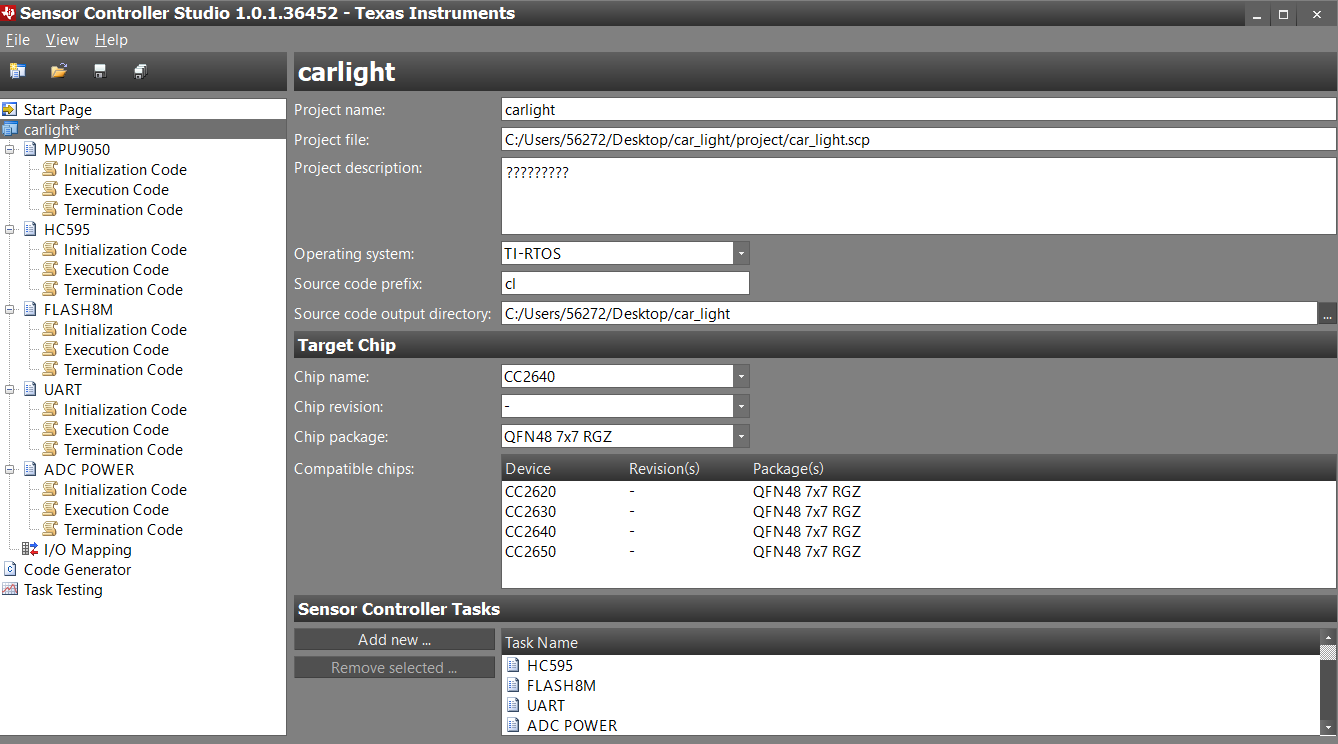The width and height of the screenshot is (1338, 744).
Task: Select Termination Code under UART
Action: (x=123, y=449)
